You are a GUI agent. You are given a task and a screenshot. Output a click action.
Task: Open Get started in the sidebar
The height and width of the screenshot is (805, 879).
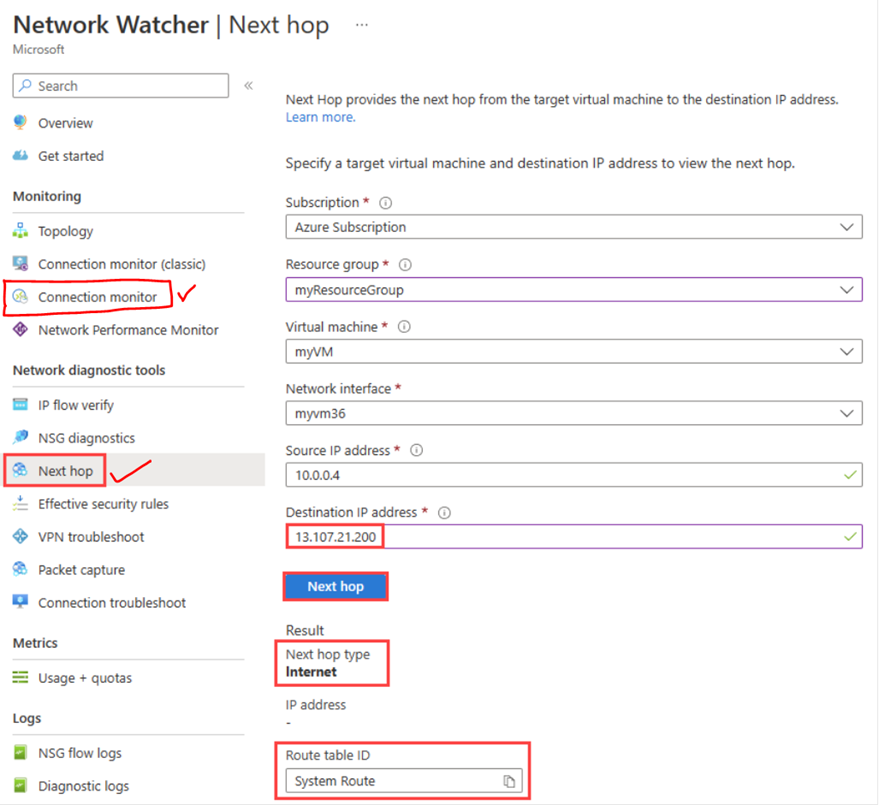click(x=71, y=156)
